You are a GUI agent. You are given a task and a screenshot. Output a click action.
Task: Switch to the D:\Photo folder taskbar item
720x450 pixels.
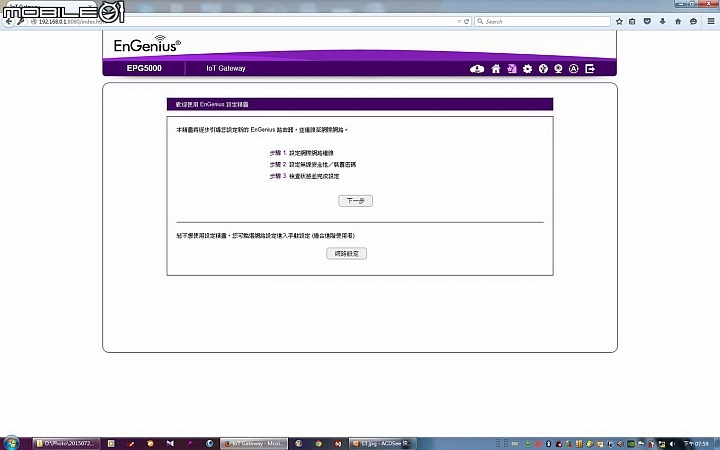(66, 444)
